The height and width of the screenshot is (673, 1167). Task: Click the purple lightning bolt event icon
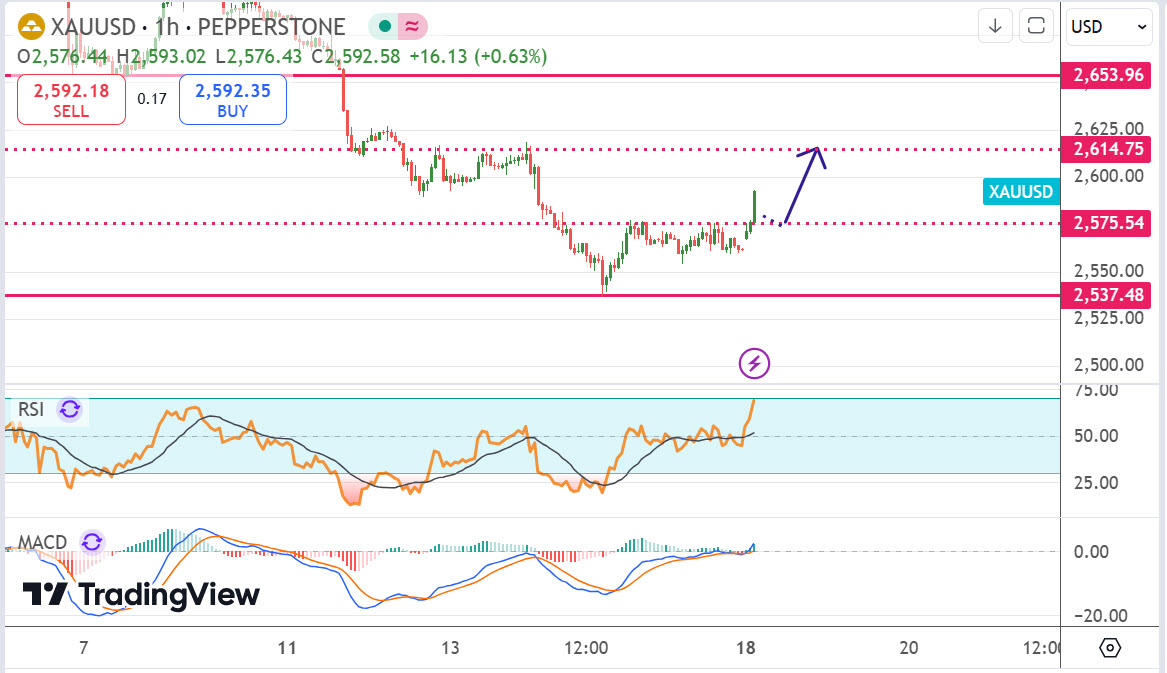coord(754,363)
